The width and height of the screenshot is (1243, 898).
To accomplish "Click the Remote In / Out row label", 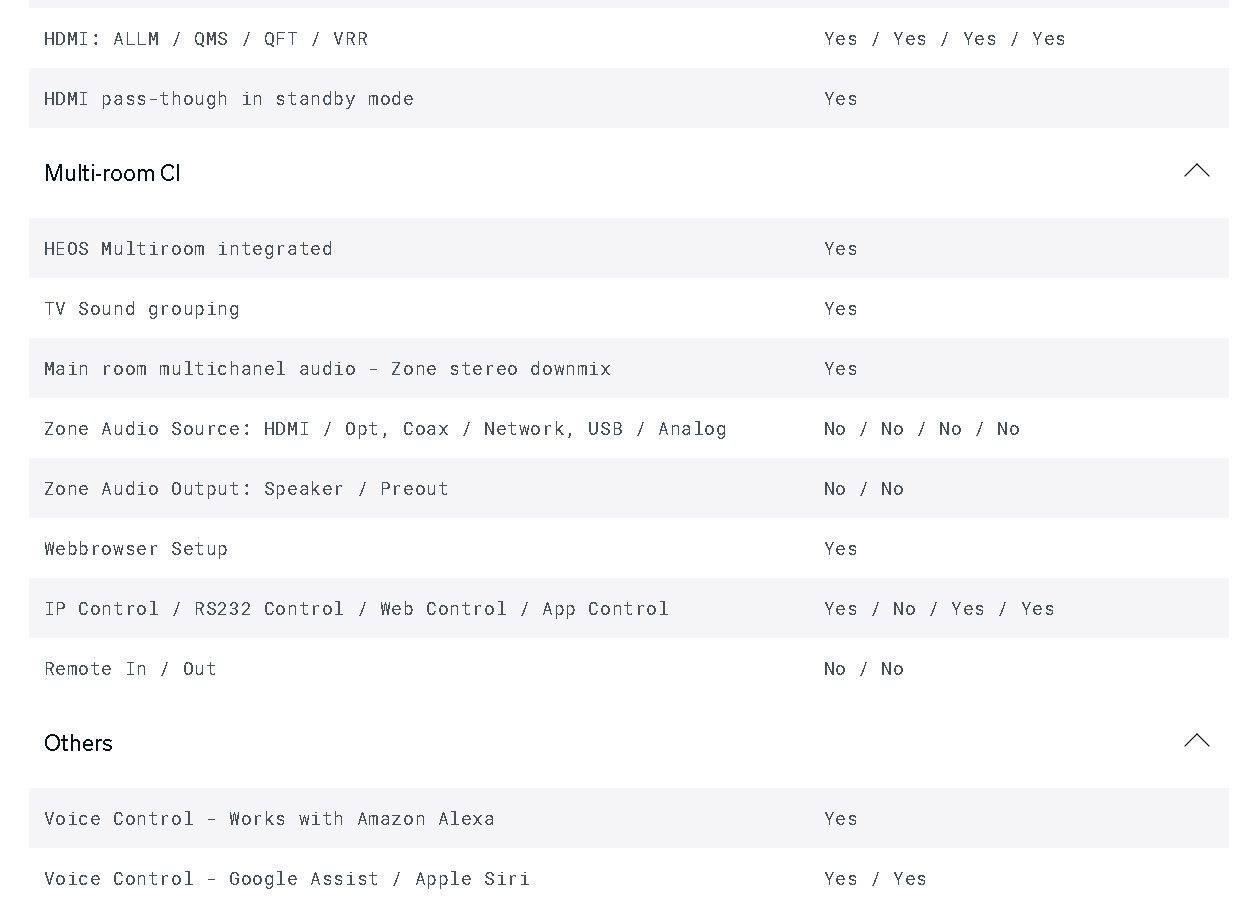I will 130,668.
